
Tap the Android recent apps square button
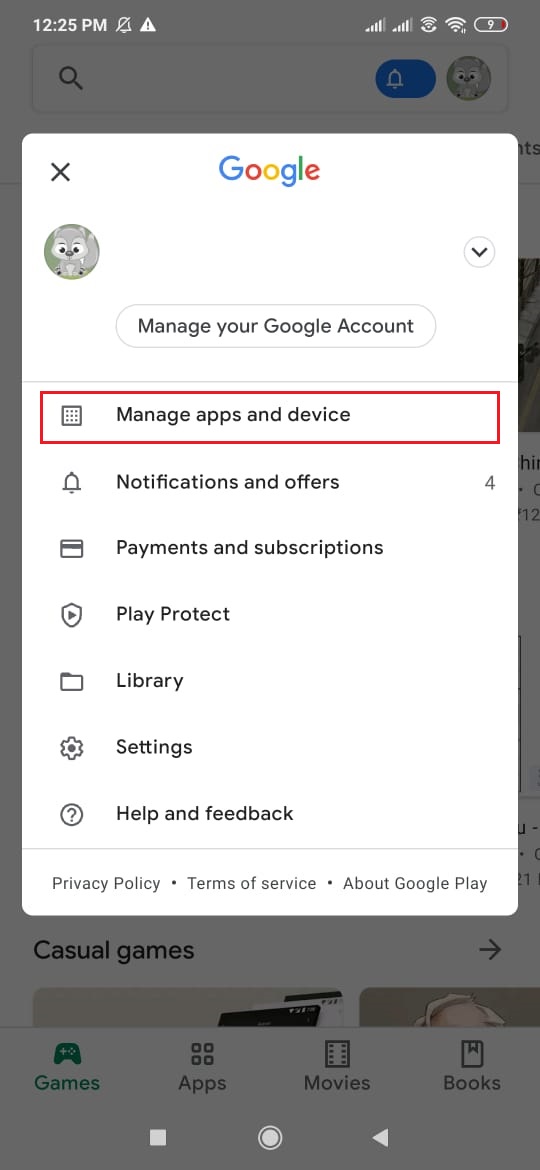click(x=157, y=1137)
